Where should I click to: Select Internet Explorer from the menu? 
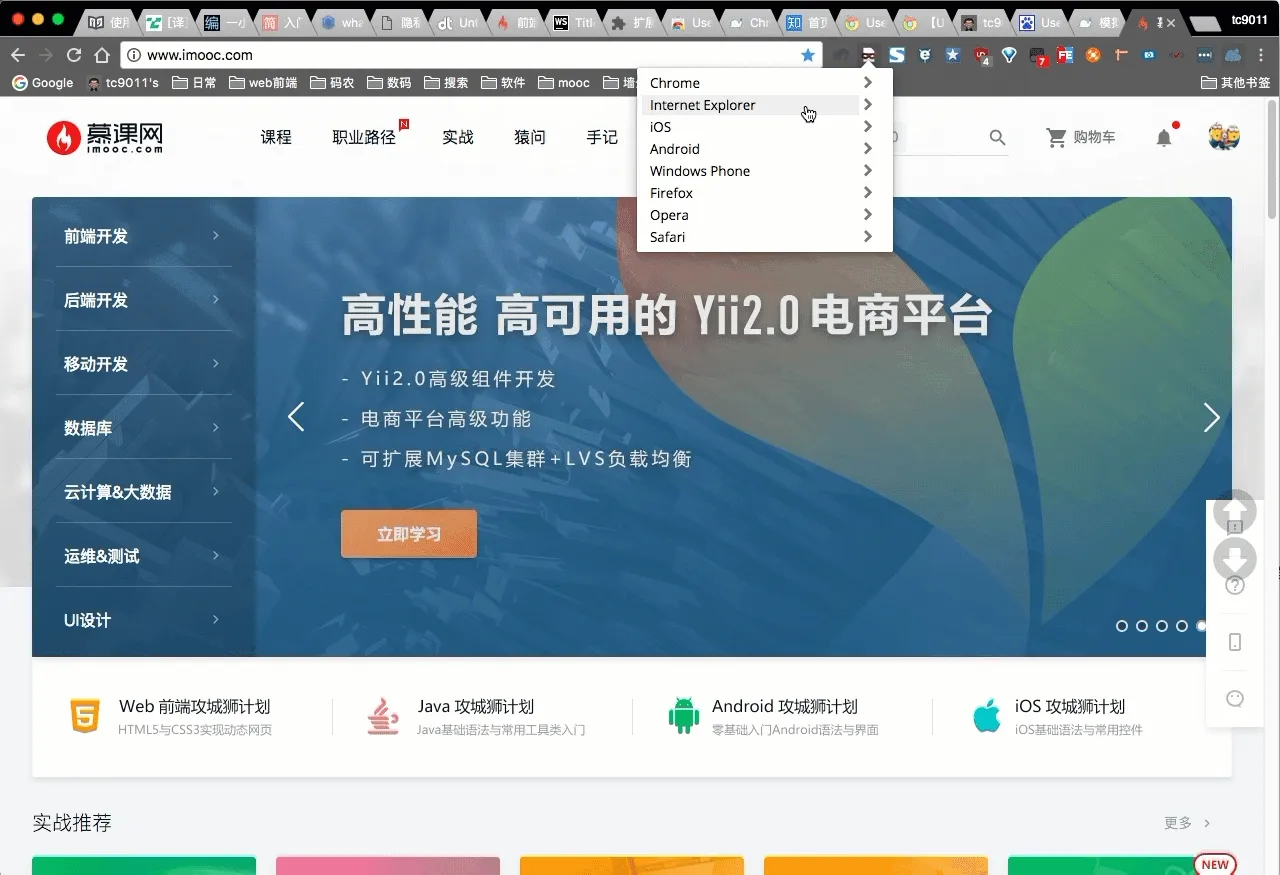pyautogui.click(x=703, y=105)
